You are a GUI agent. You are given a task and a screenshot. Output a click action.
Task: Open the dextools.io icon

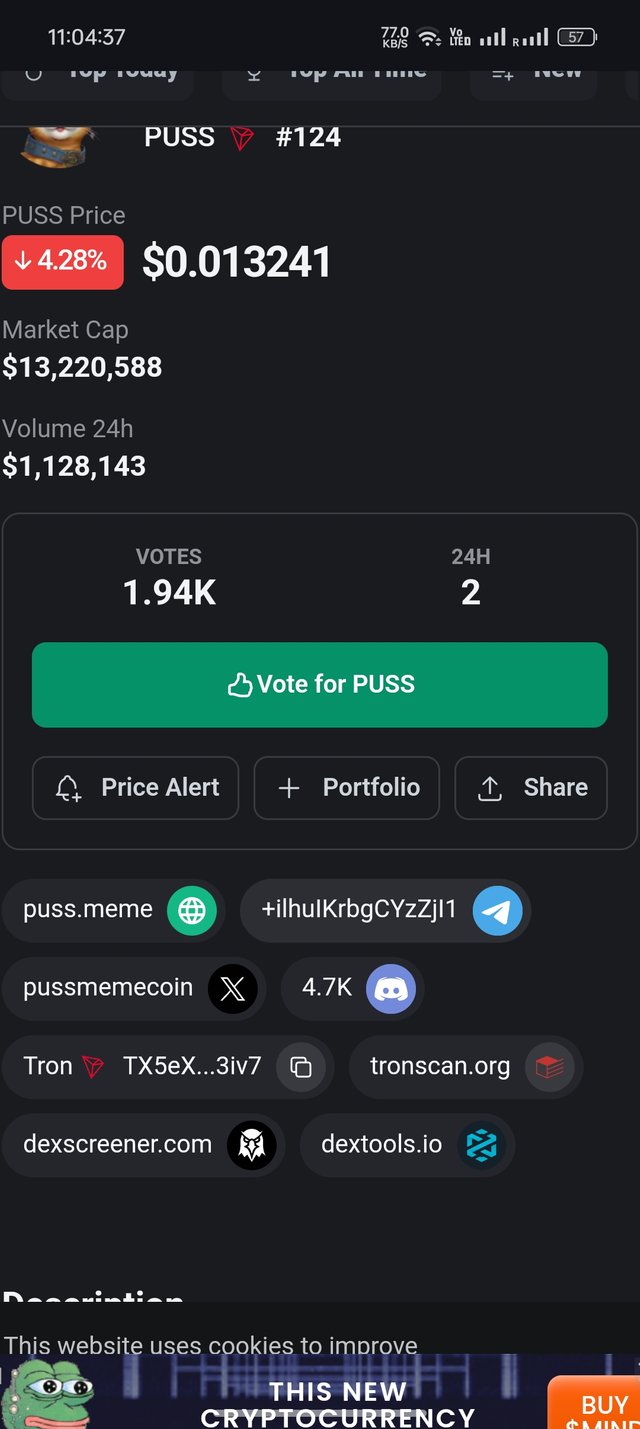pos(482,1145)
